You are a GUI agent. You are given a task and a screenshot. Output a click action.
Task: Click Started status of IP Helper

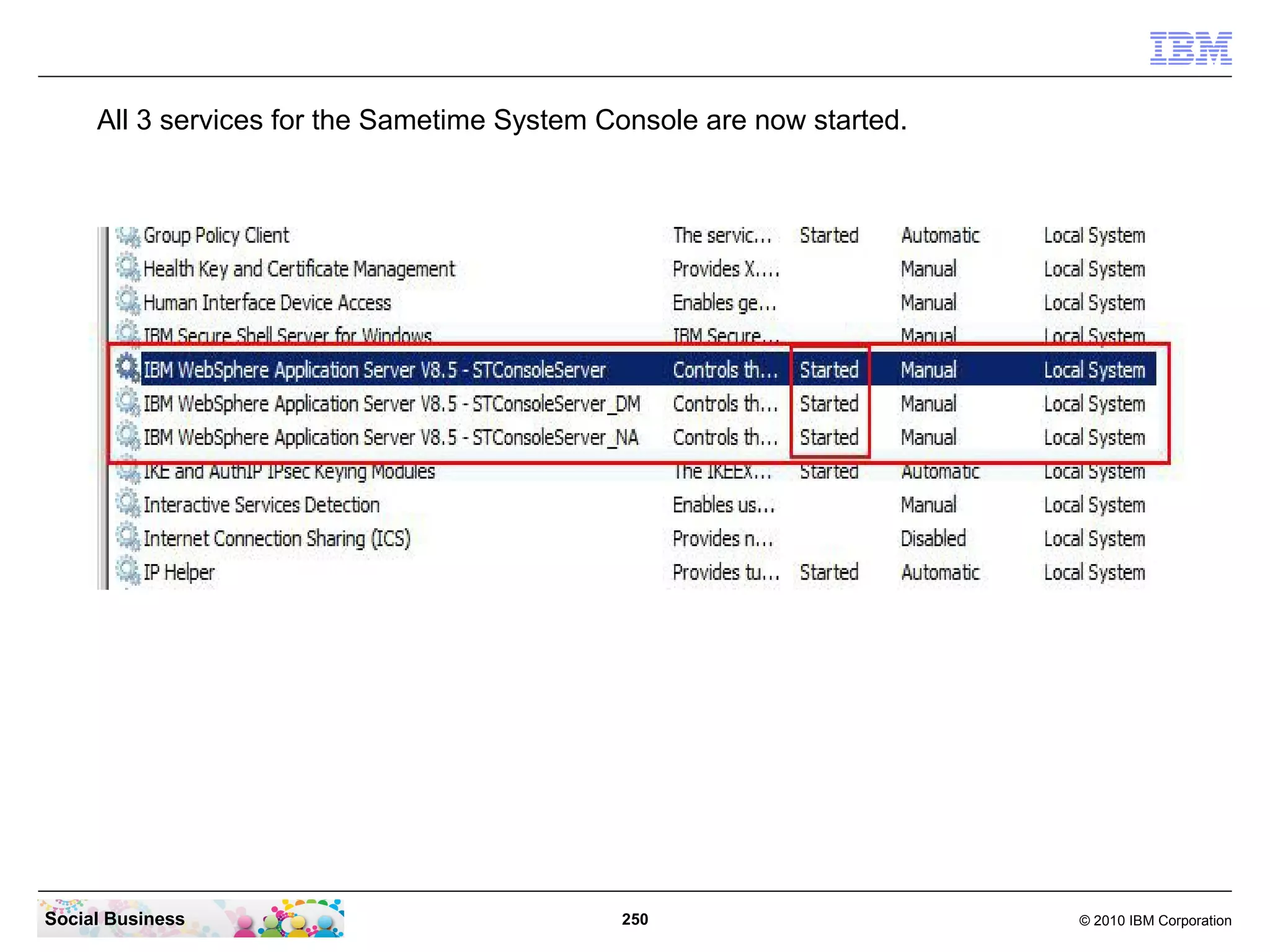click(x=829, y=572)
